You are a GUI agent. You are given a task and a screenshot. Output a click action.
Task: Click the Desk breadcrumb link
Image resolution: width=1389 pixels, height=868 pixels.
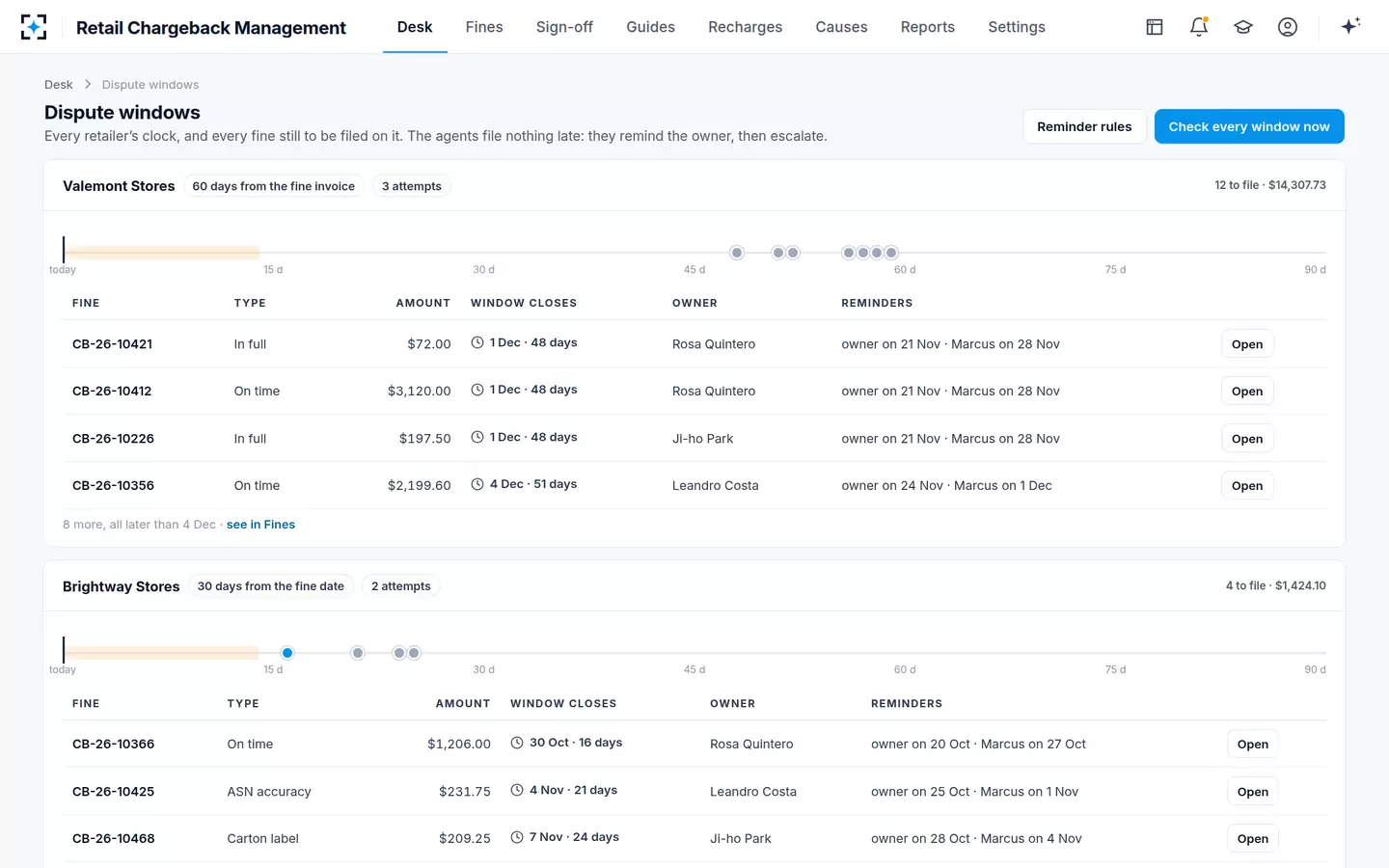point(59,85)
